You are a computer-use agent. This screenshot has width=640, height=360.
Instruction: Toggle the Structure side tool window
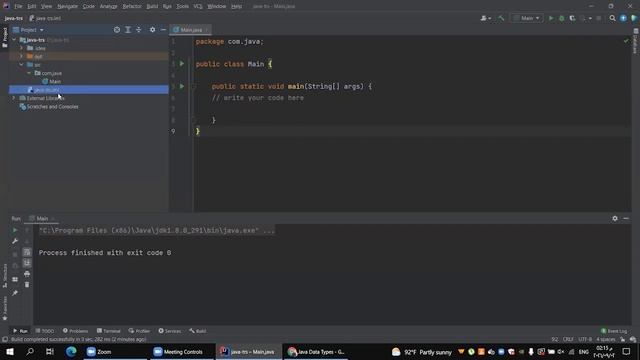[4, 276]
